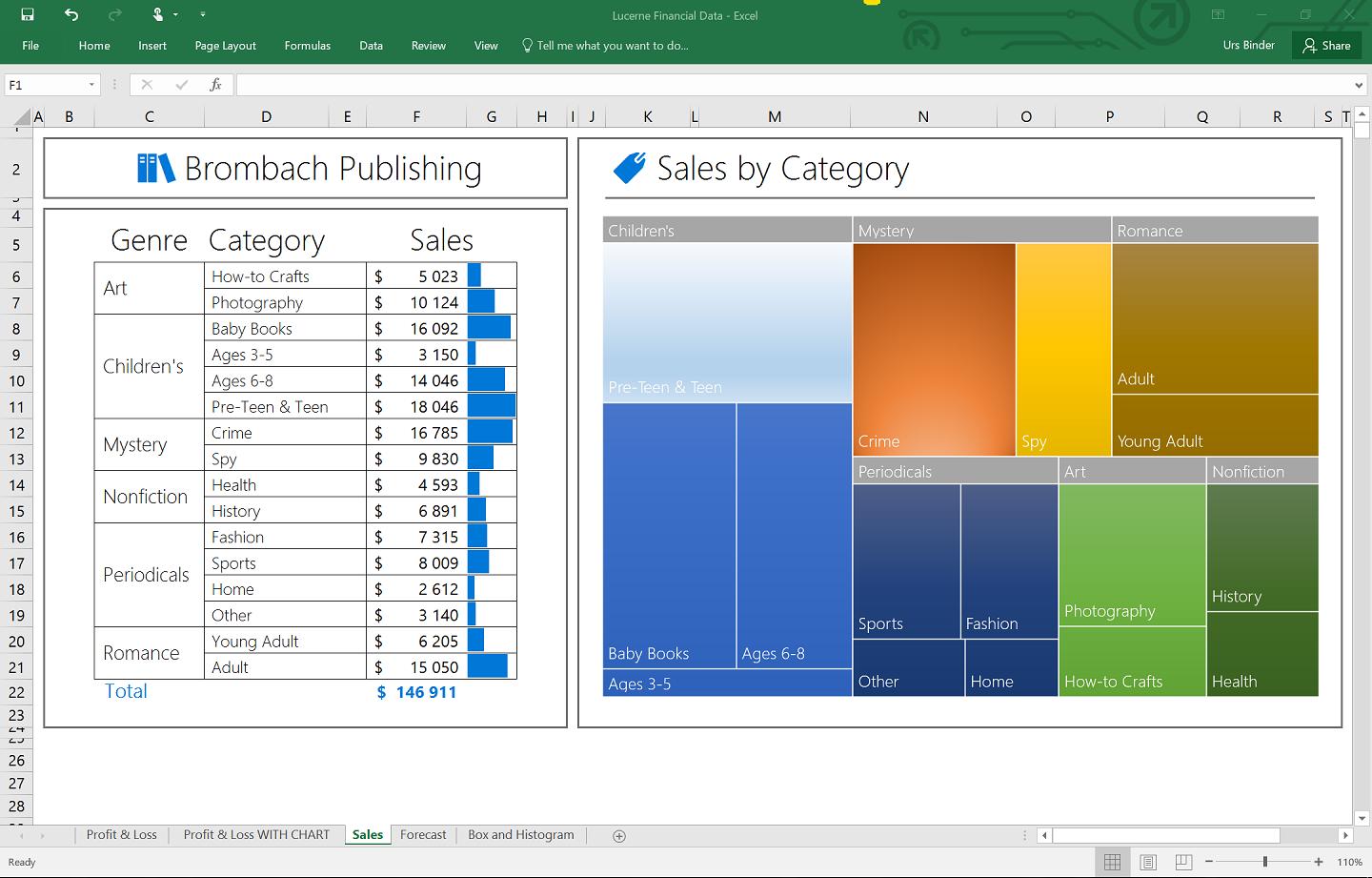This screenshot has height=878, width=1372.
Task: Expand the Name Box dropdown arrow
Action: tap(92, 85)
